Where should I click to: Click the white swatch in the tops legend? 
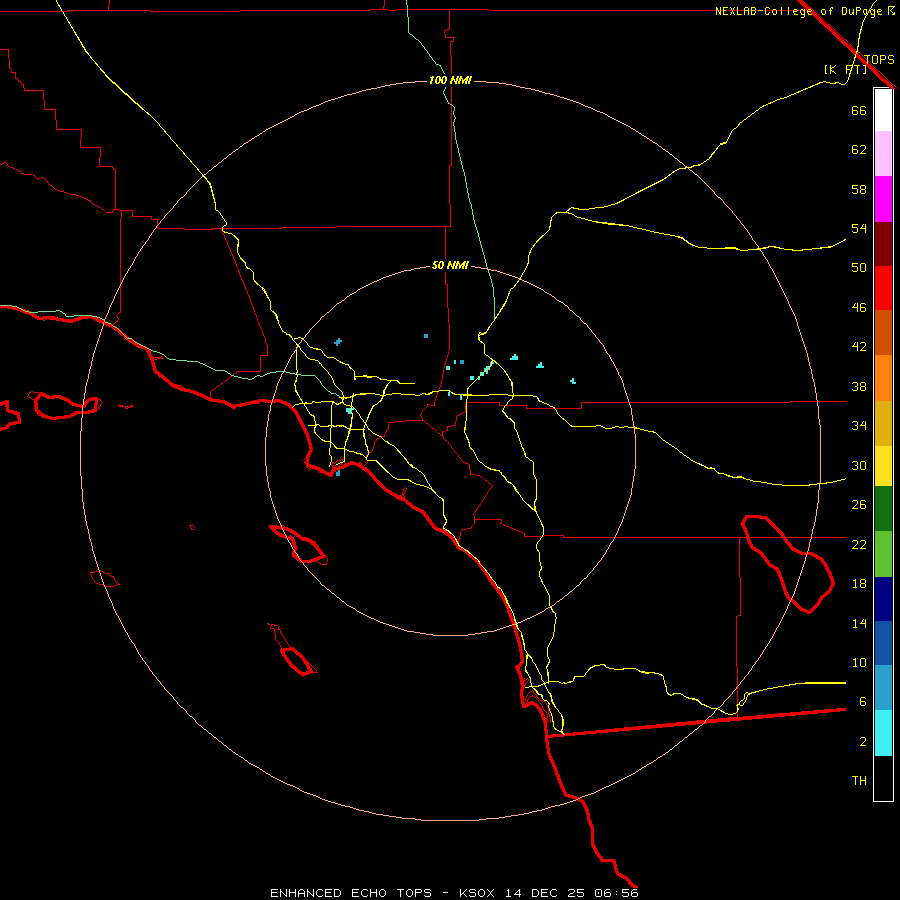[x=883, y=110]
